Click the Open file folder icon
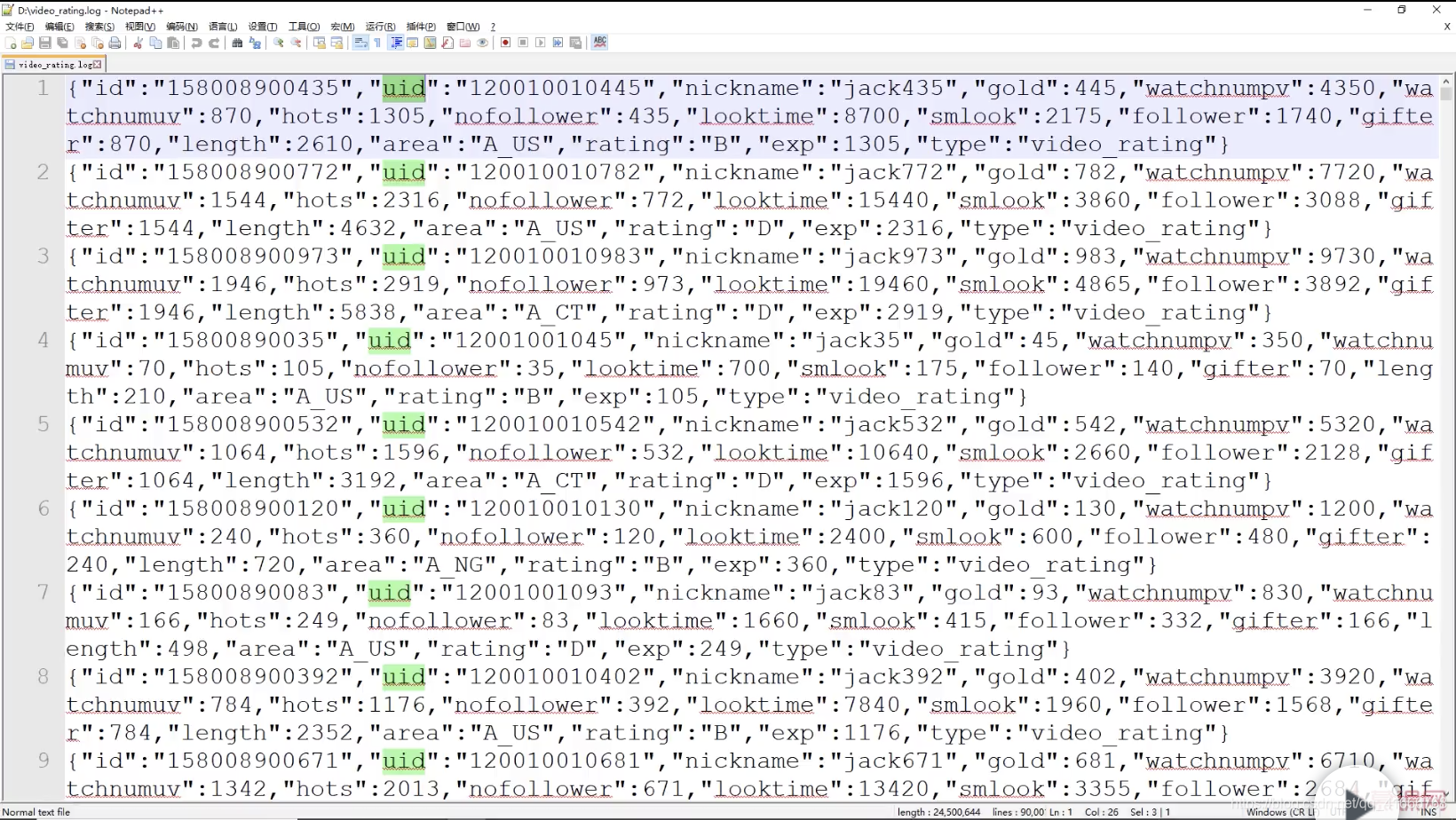The width and height of the screenshot is (1456, 820). tap(28, 43)
